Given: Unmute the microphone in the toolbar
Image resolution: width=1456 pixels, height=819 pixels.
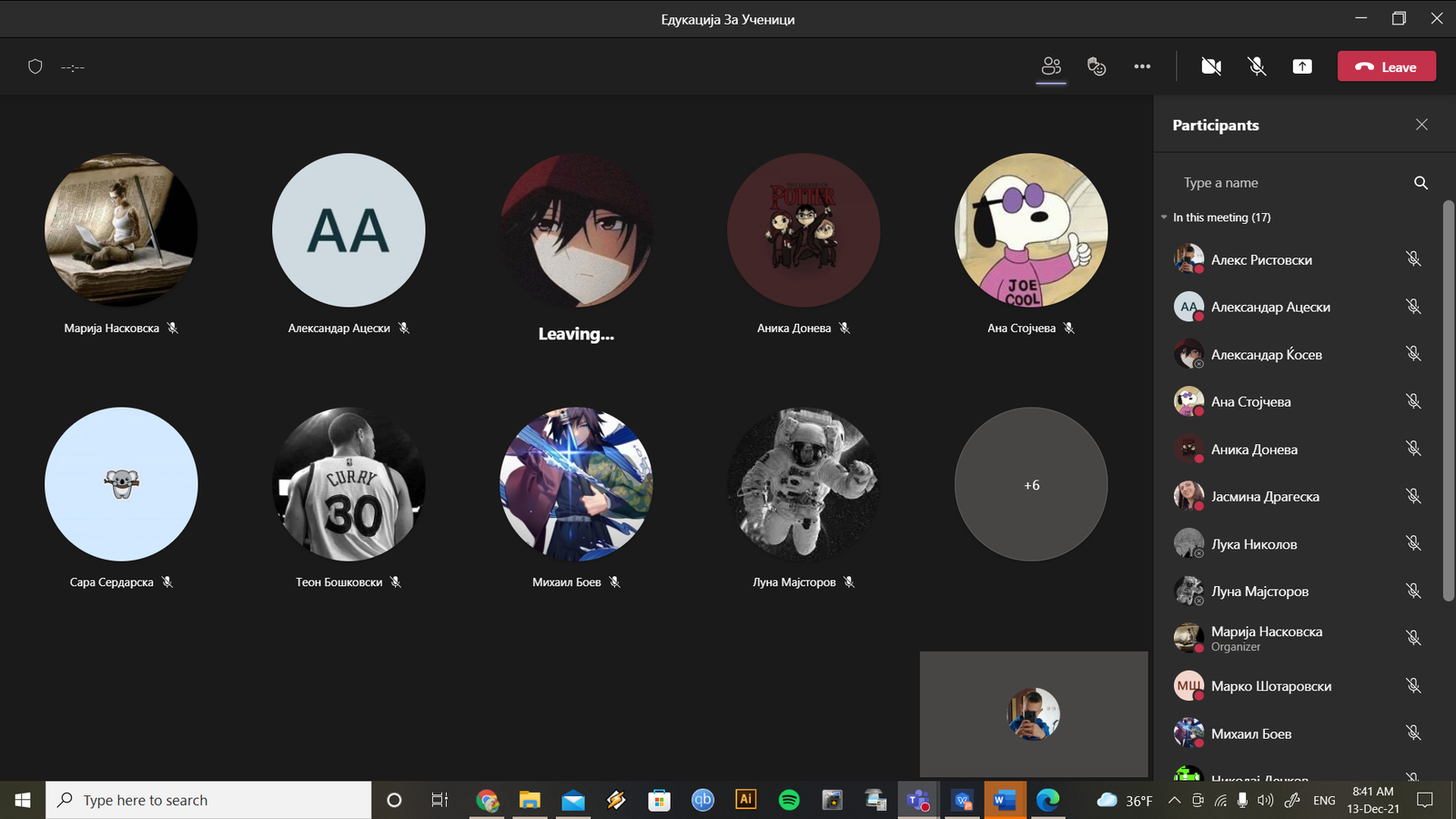Looking at the screenshot, I should (x=1257, y=66).
